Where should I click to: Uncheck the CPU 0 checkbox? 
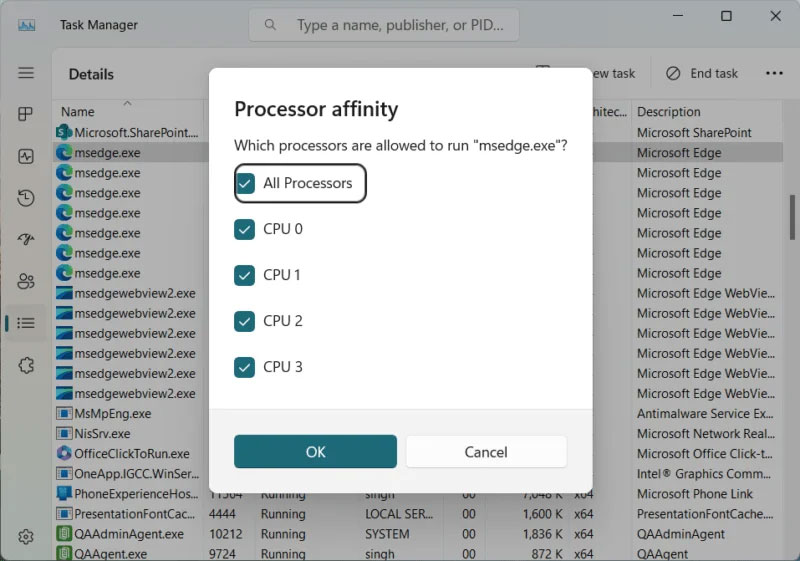pos(244,230)
